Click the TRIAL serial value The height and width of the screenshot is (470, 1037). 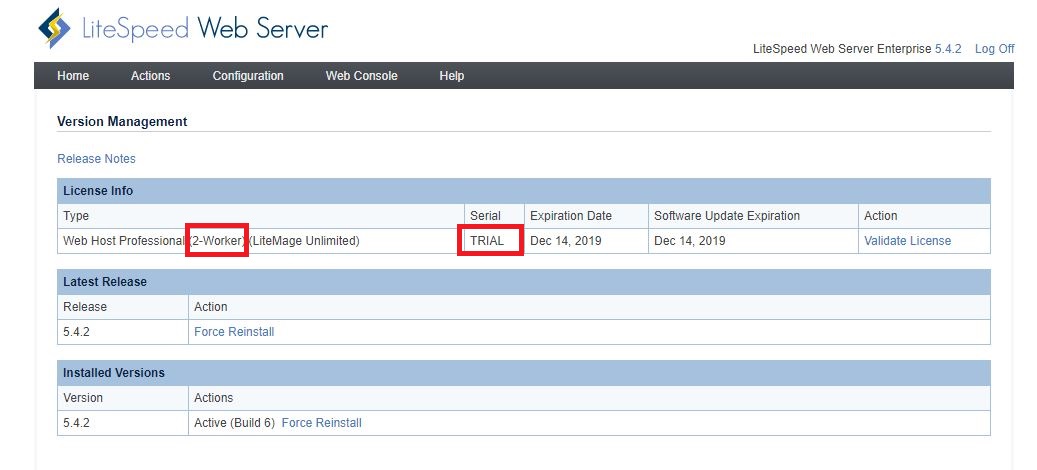pyautogui.click(x=487, y=241)
